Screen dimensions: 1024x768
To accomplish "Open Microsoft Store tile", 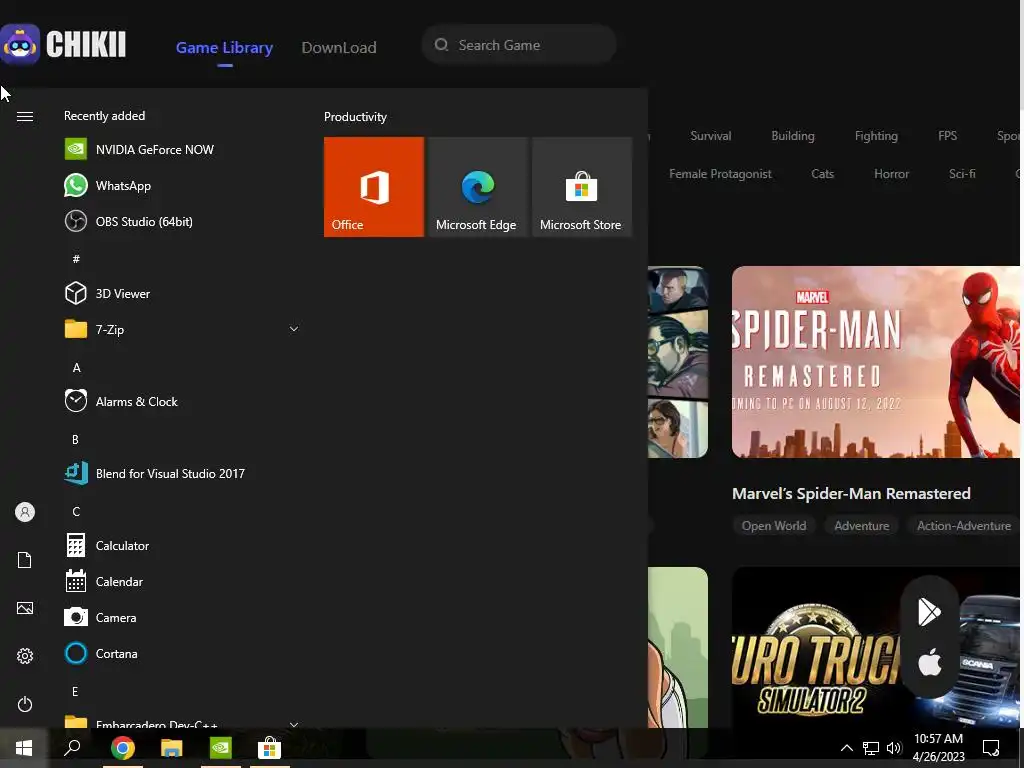I will click(582, 187).
